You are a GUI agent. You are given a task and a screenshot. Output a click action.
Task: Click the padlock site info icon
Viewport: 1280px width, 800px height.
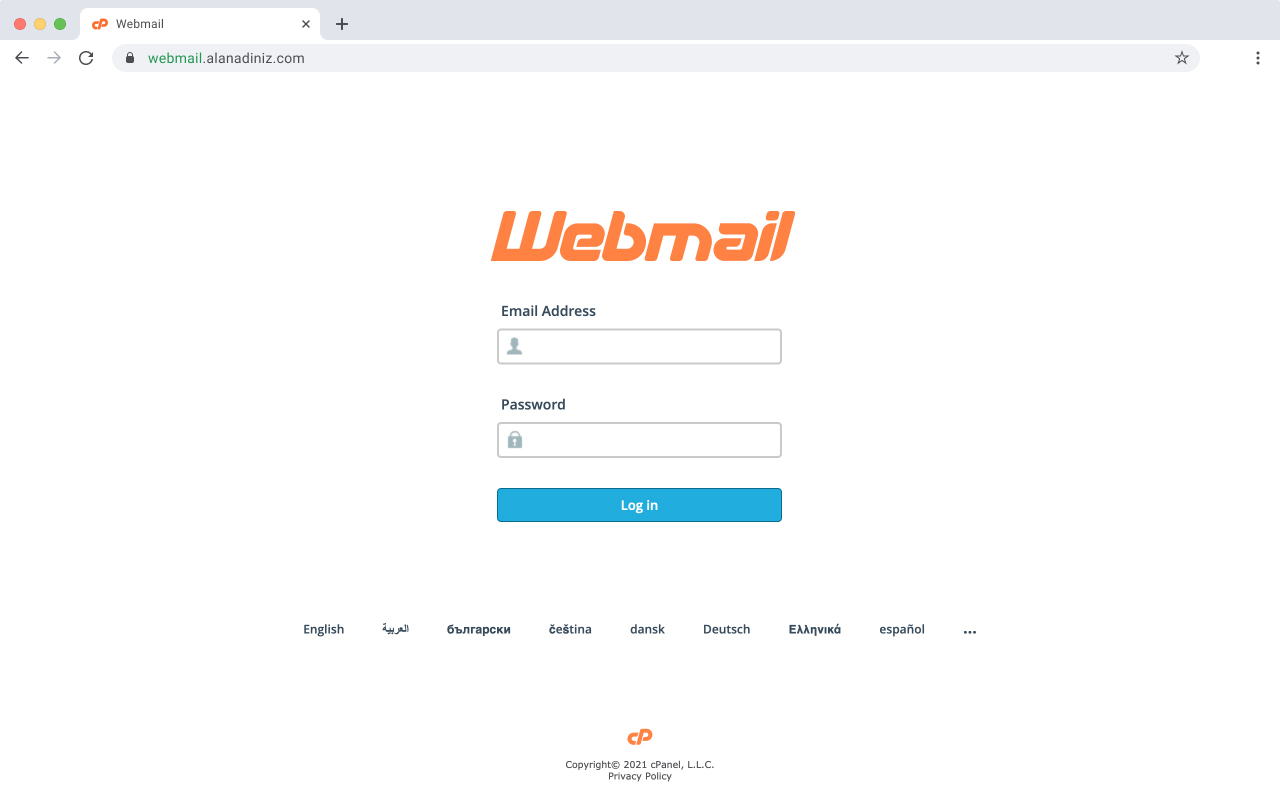(130, 58)
